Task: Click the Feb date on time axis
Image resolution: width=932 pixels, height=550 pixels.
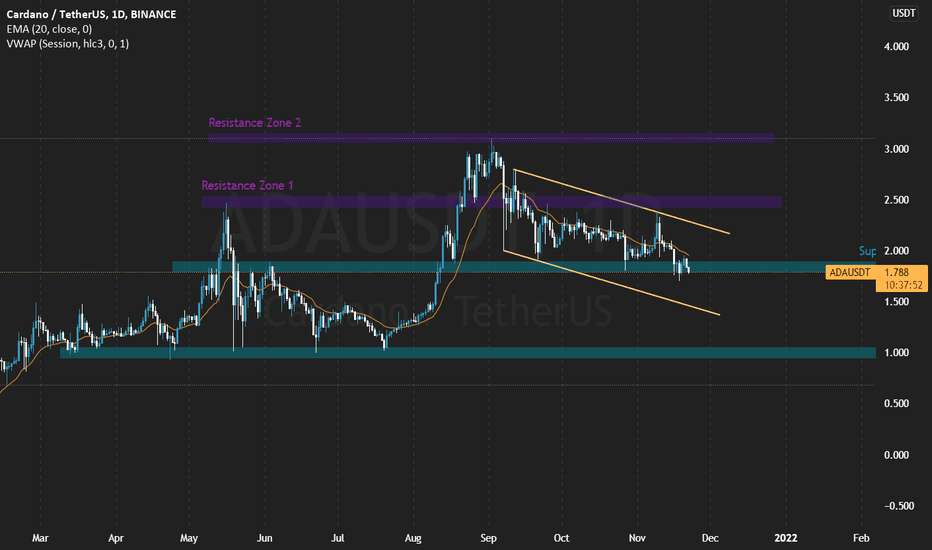Action: pos(861,538)
